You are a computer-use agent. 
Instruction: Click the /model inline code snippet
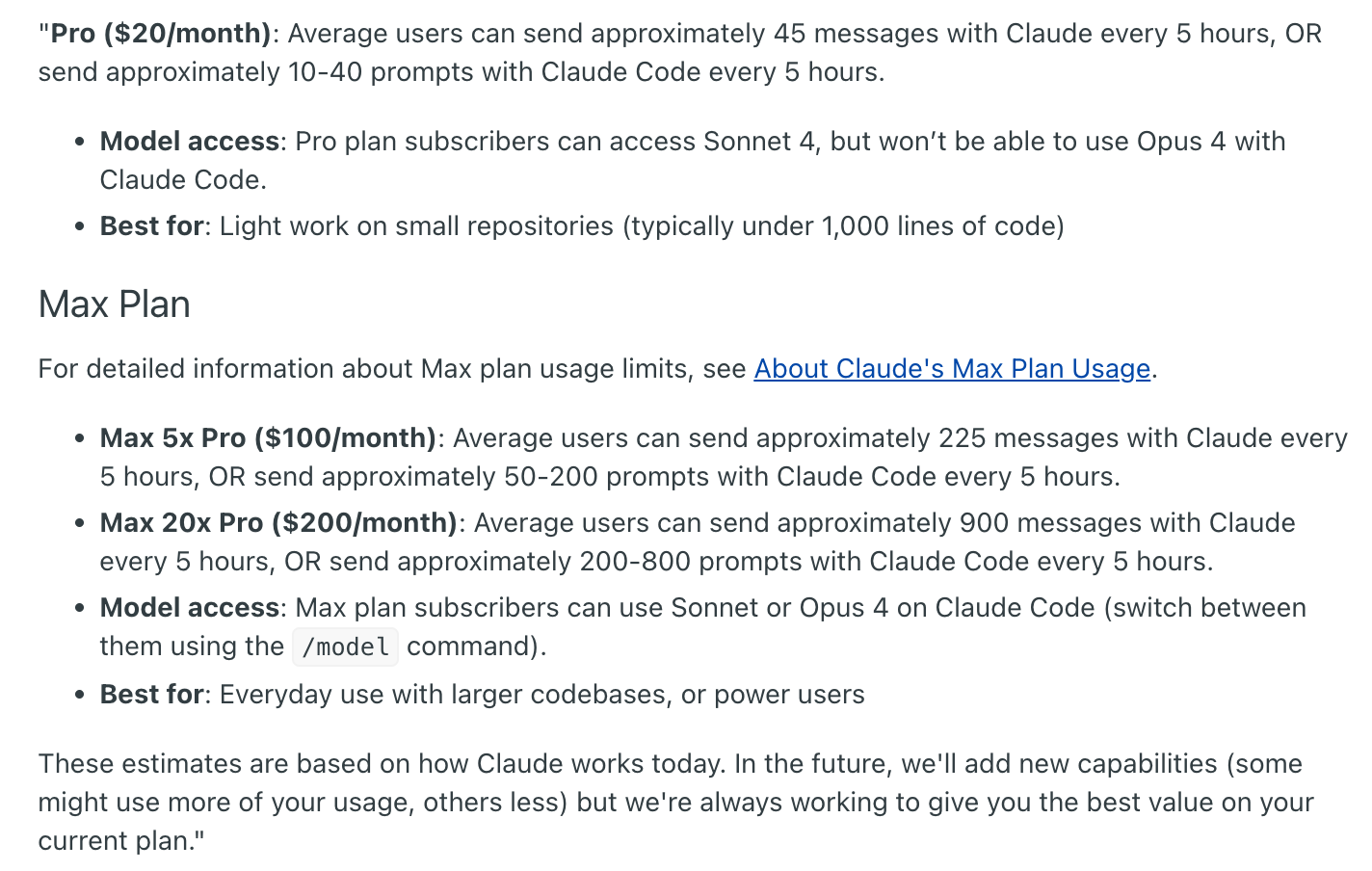345,647
